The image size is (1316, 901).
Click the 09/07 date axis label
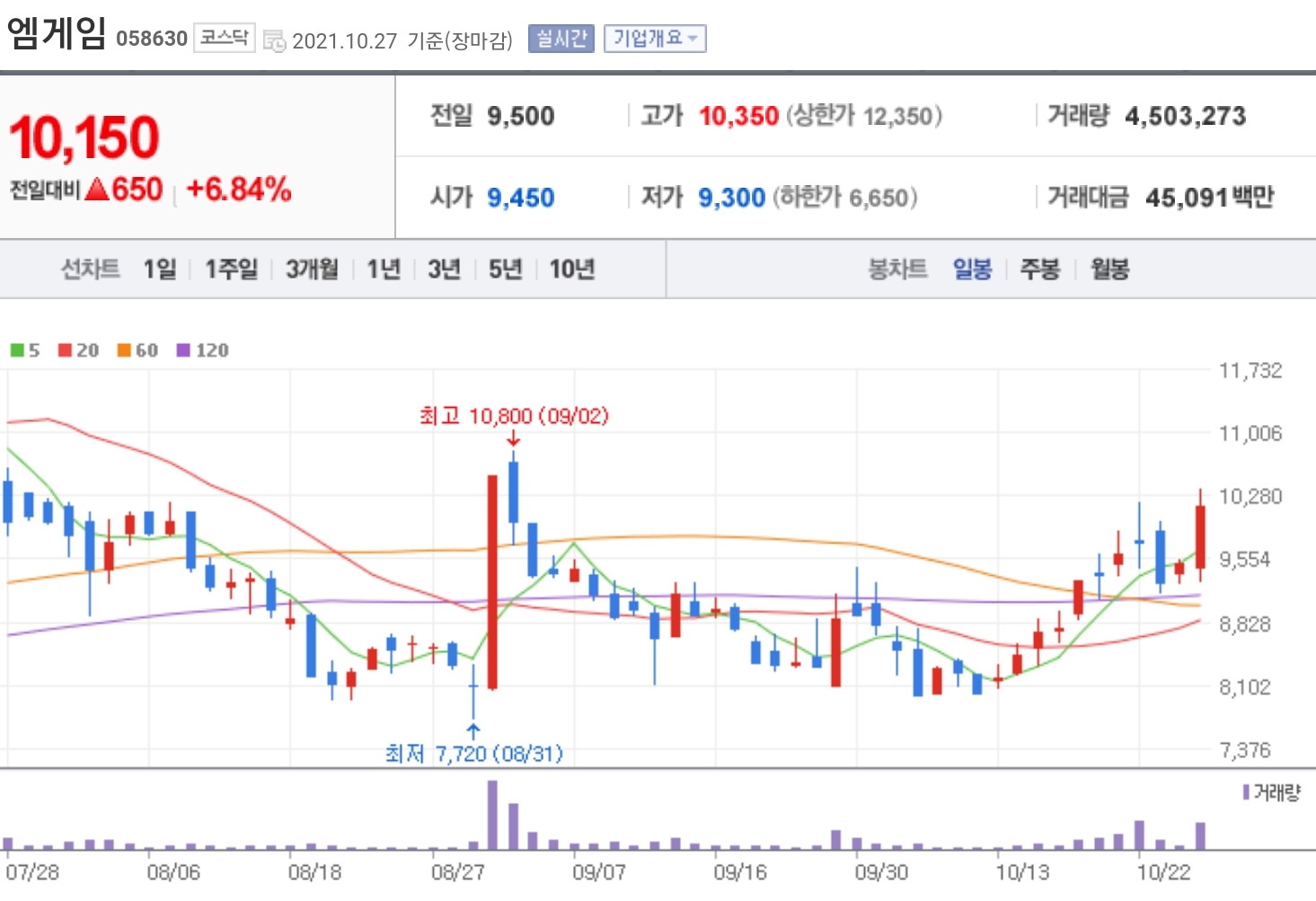pyautogui.click(x=599, y=872)
